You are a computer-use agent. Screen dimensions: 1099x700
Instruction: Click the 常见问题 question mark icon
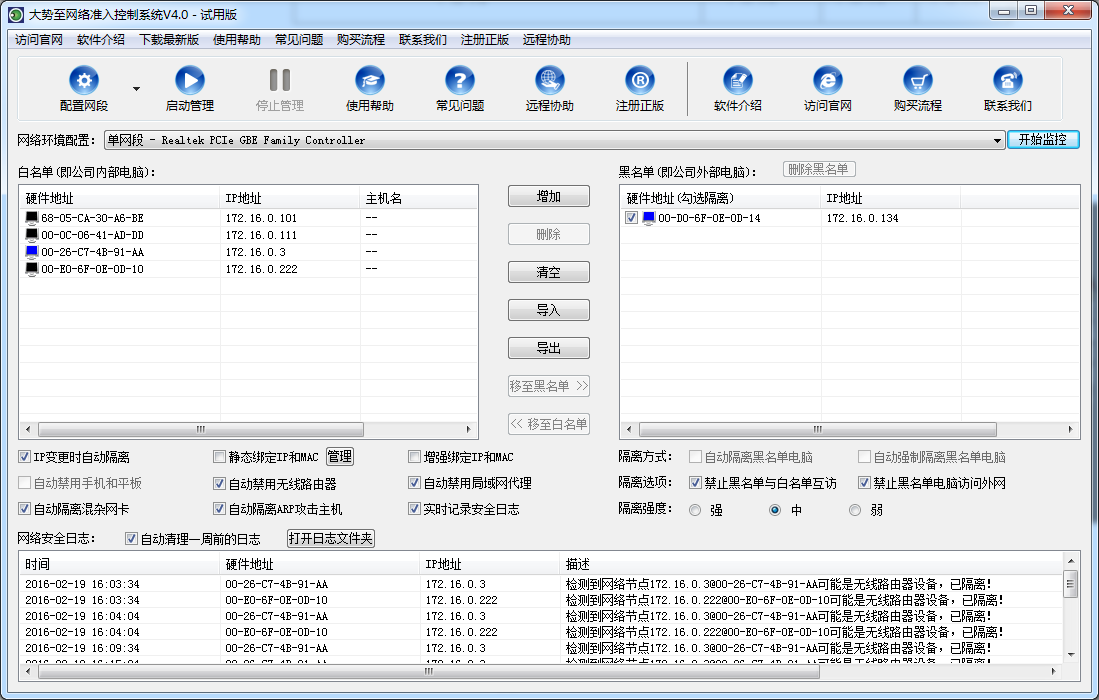coord(459,81)
